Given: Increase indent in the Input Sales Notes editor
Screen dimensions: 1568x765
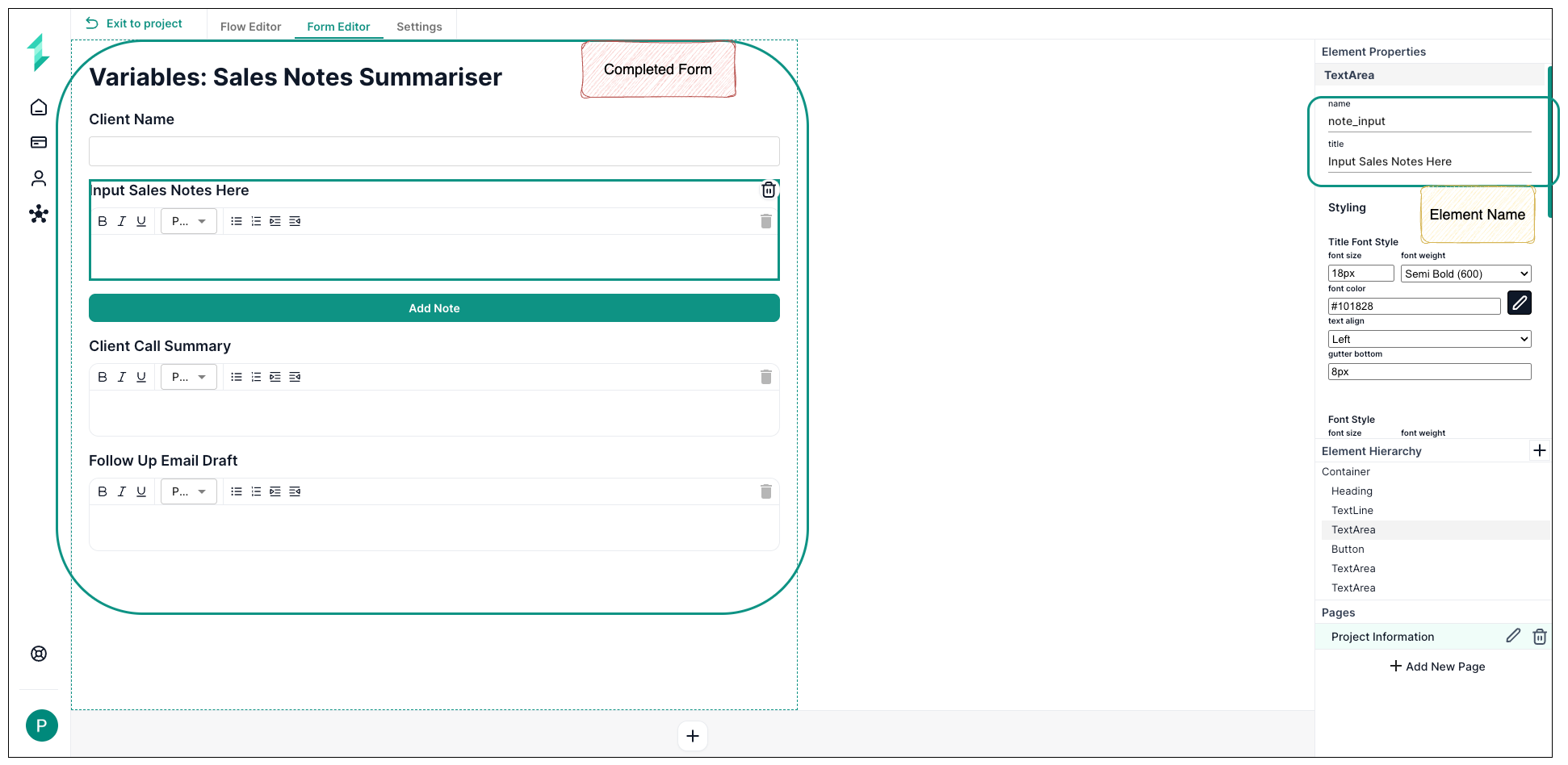Looking at the screenshot, I should 275,221.
